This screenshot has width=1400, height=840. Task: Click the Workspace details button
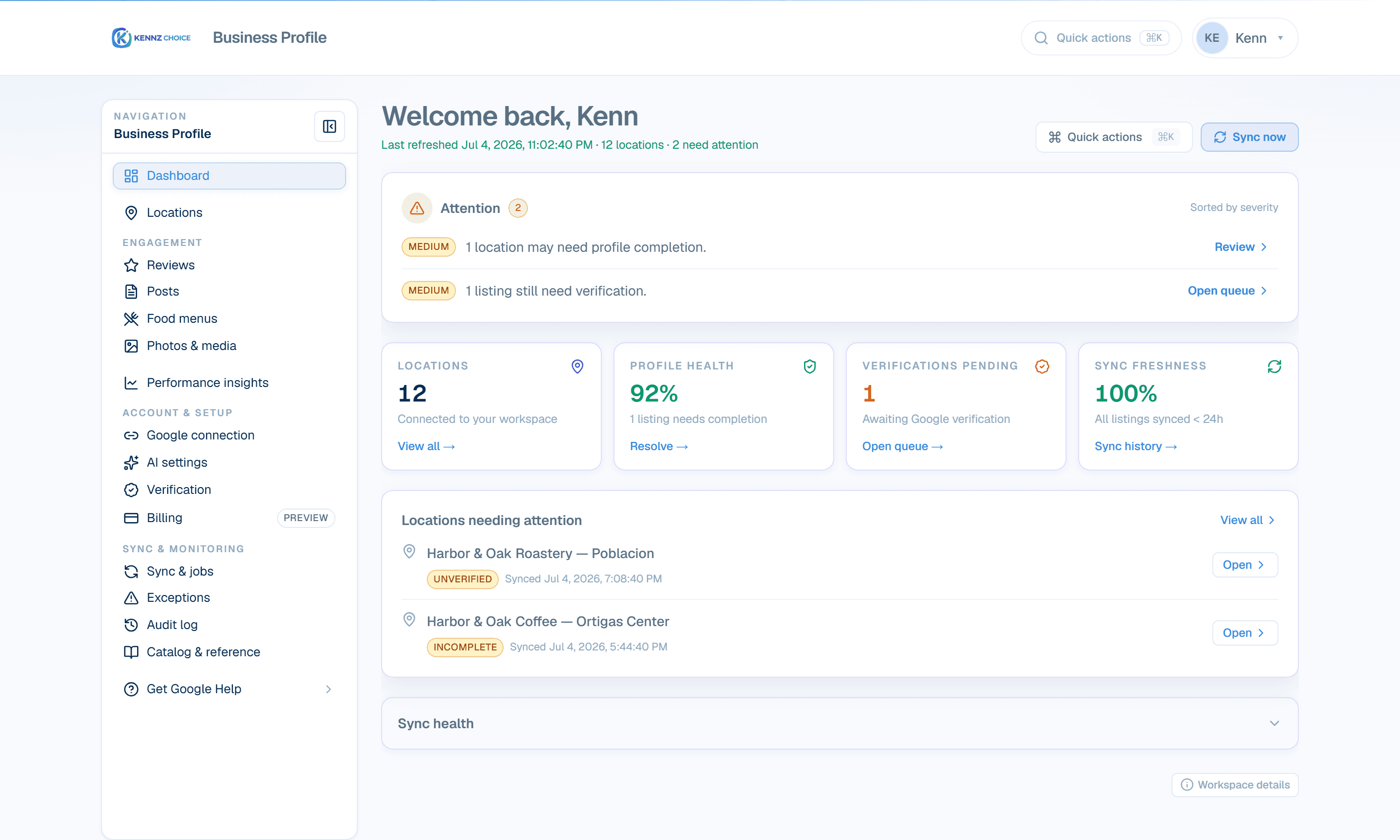tap(1234, 785)
